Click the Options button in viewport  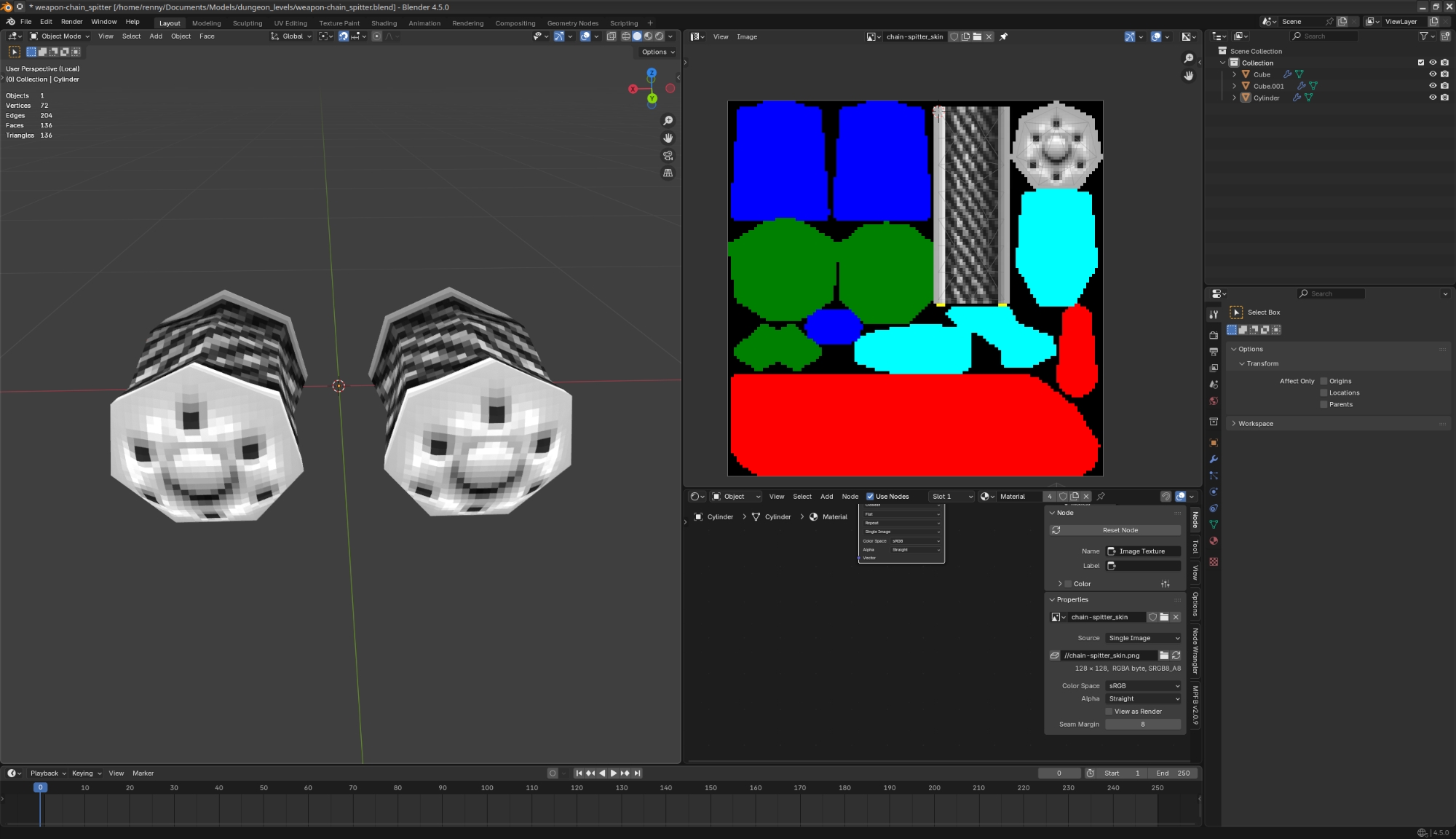[657, 52]
